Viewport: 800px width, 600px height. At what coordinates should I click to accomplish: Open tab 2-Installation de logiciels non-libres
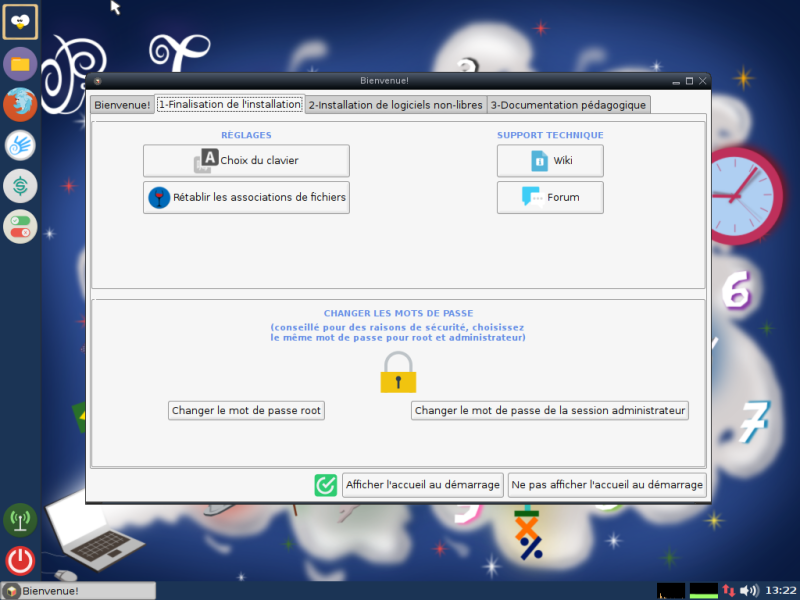coord(396,105)
